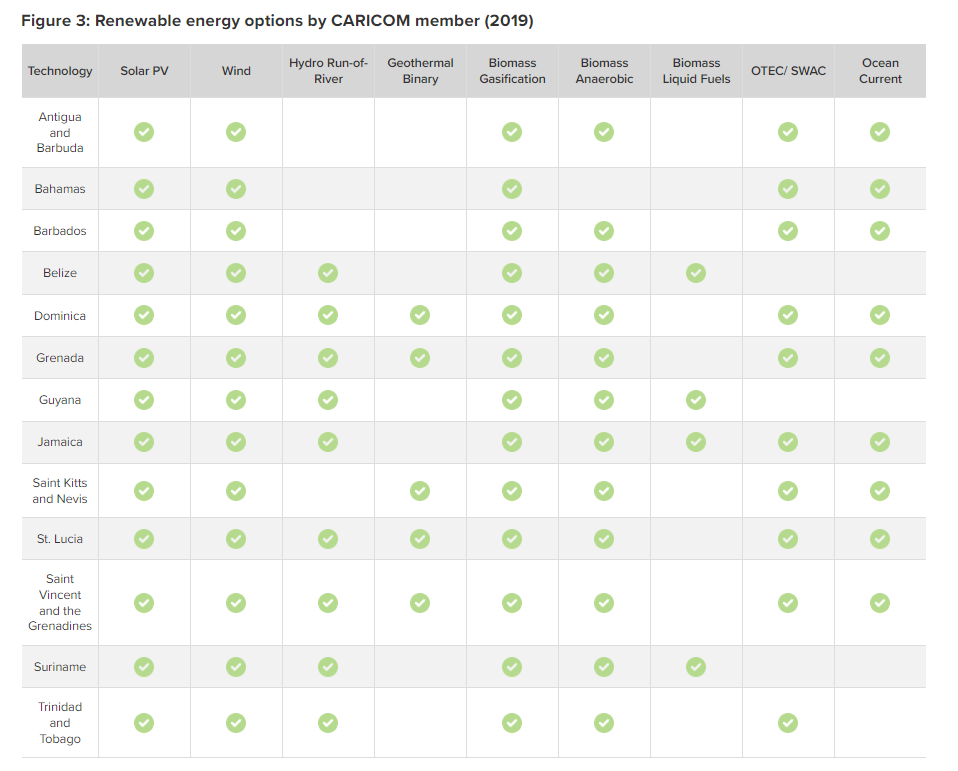Click the 'Biomass Gasification' column header
Screen dimensions: 958x771
pyautogui.click(x=512, y=71)
